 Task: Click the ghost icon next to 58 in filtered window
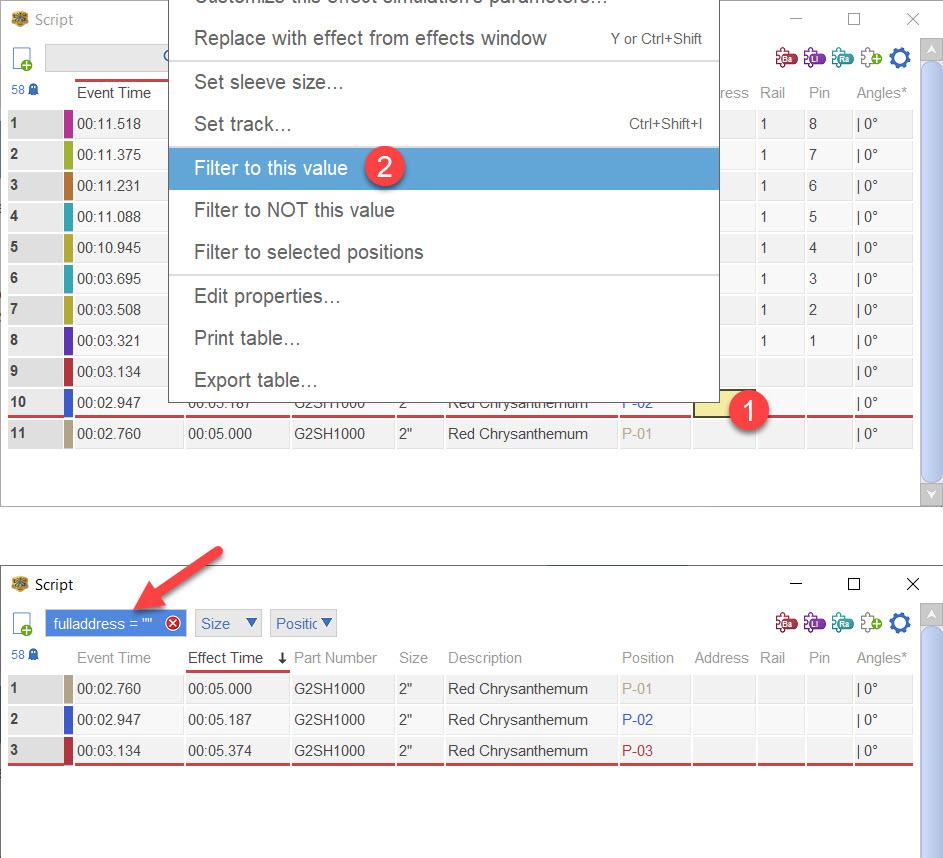[34, 655]
